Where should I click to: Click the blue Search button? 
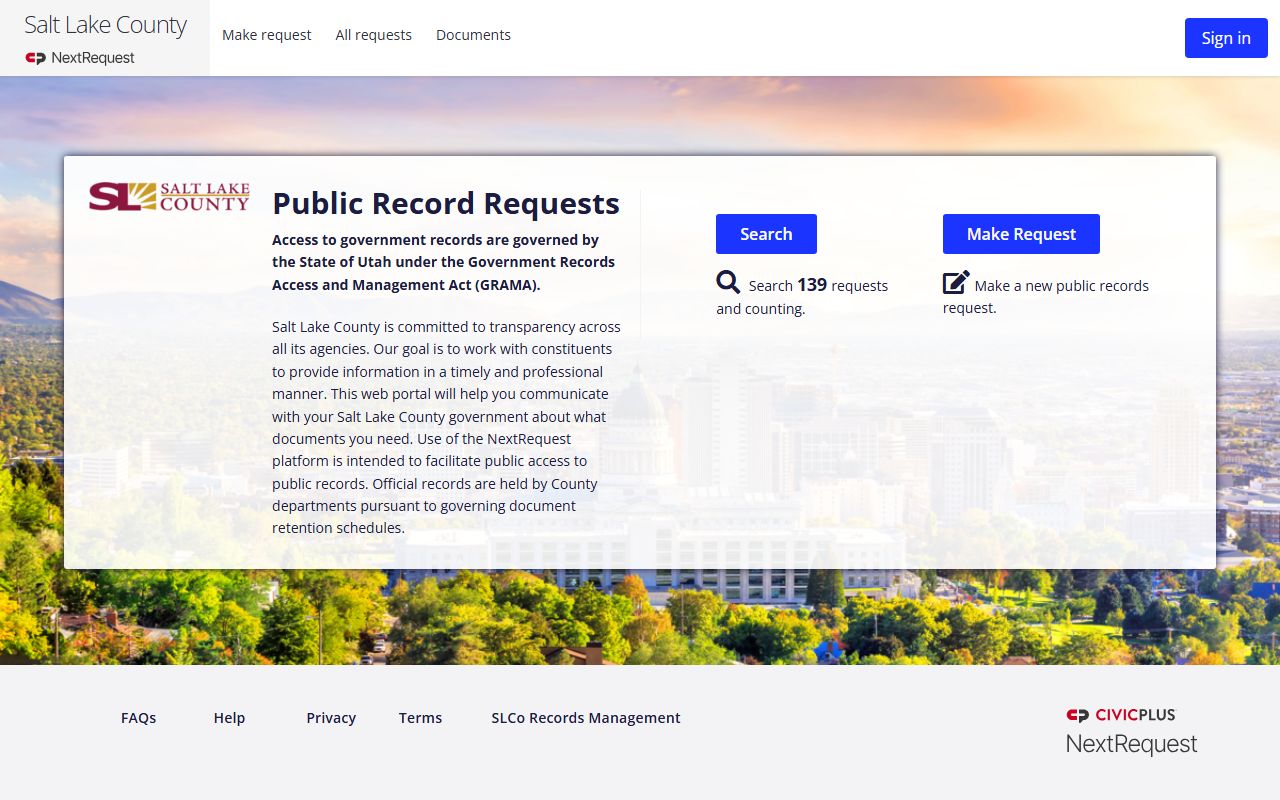[766, 234]
